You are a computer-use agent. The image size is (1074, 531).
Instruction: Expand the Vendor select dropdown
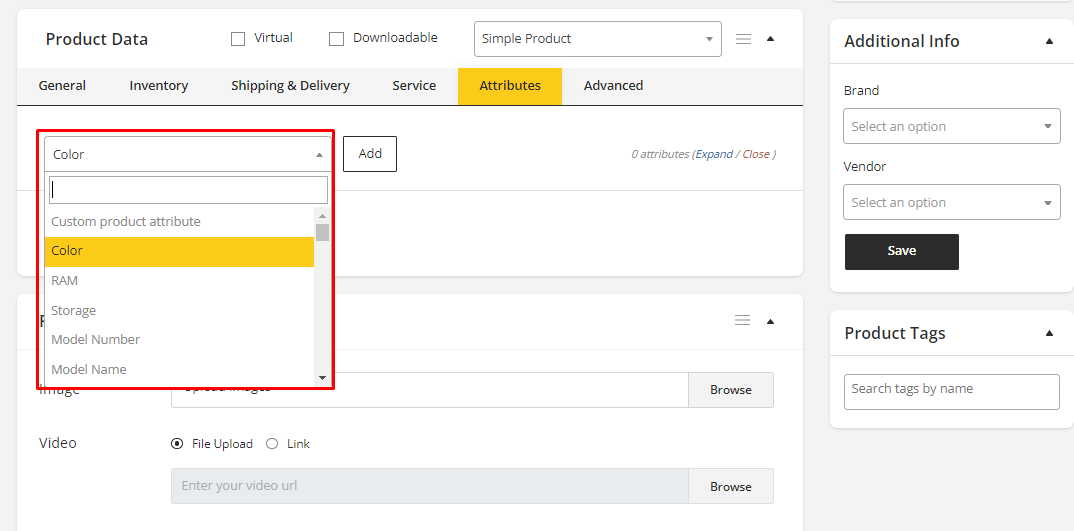[950, 203]
